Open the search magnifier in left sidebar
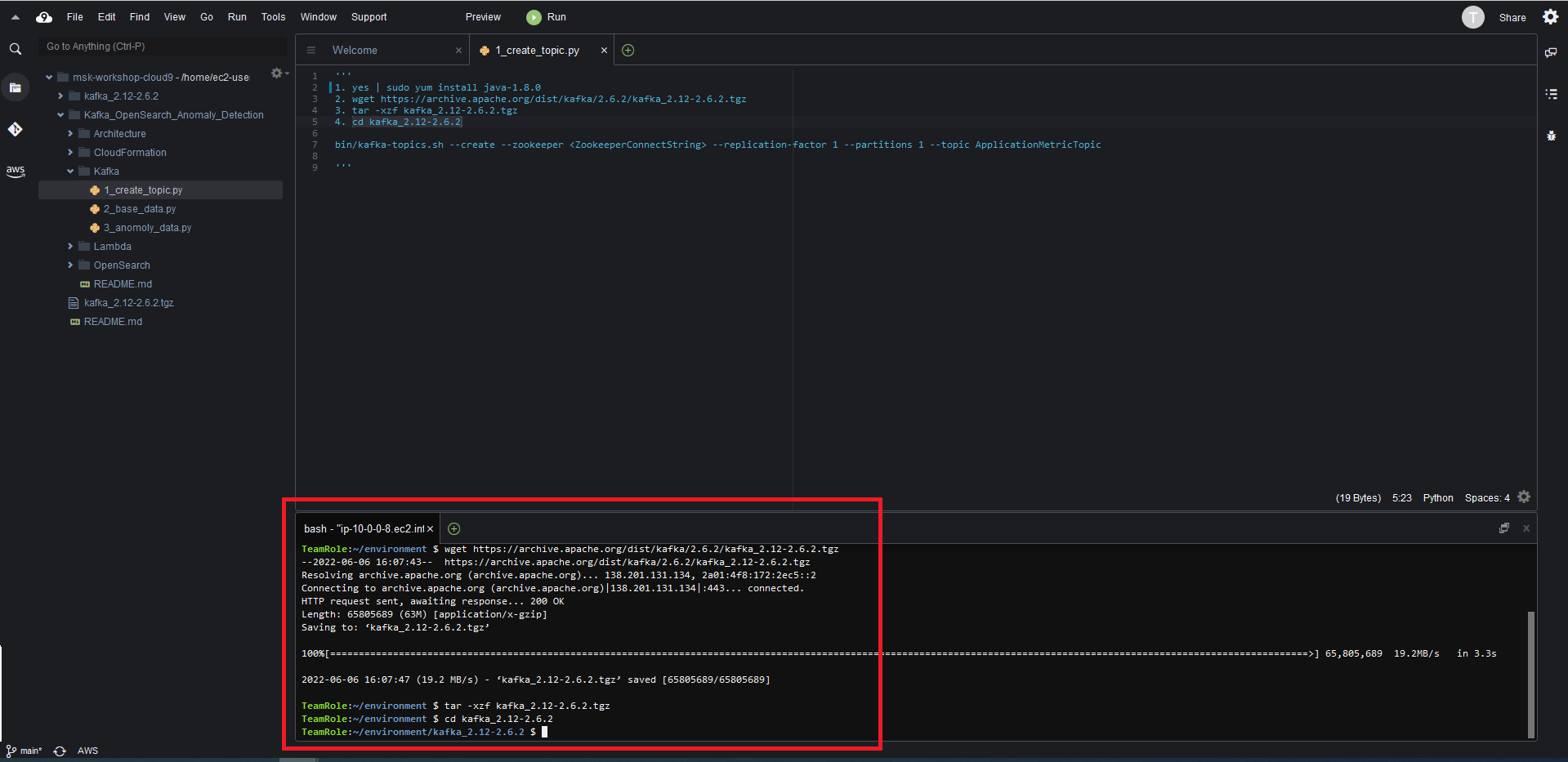This screenshot has height=762, width=1568. [x=15, y=49]
